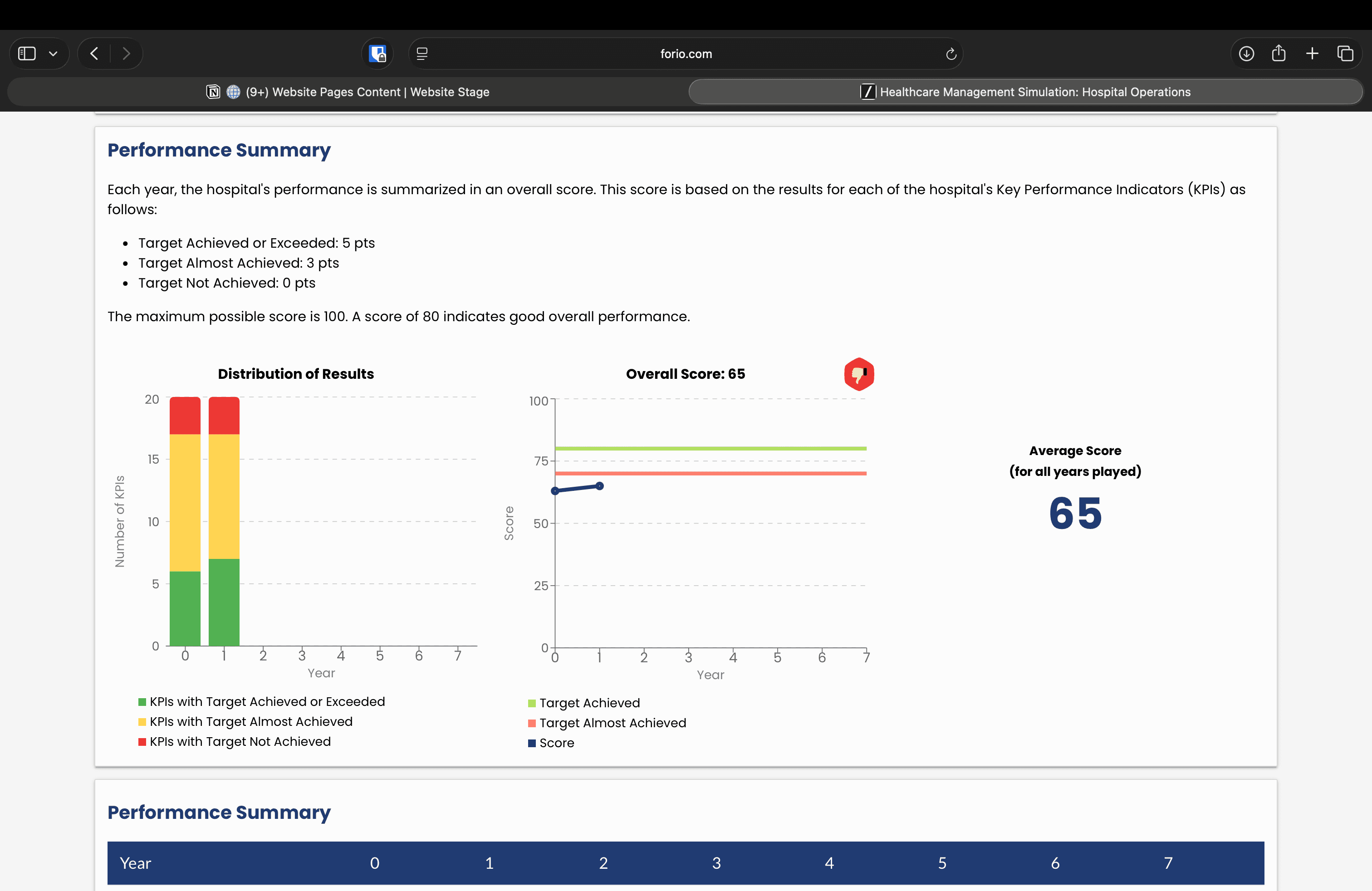Click the forio.com address field

tap(686, 54)
